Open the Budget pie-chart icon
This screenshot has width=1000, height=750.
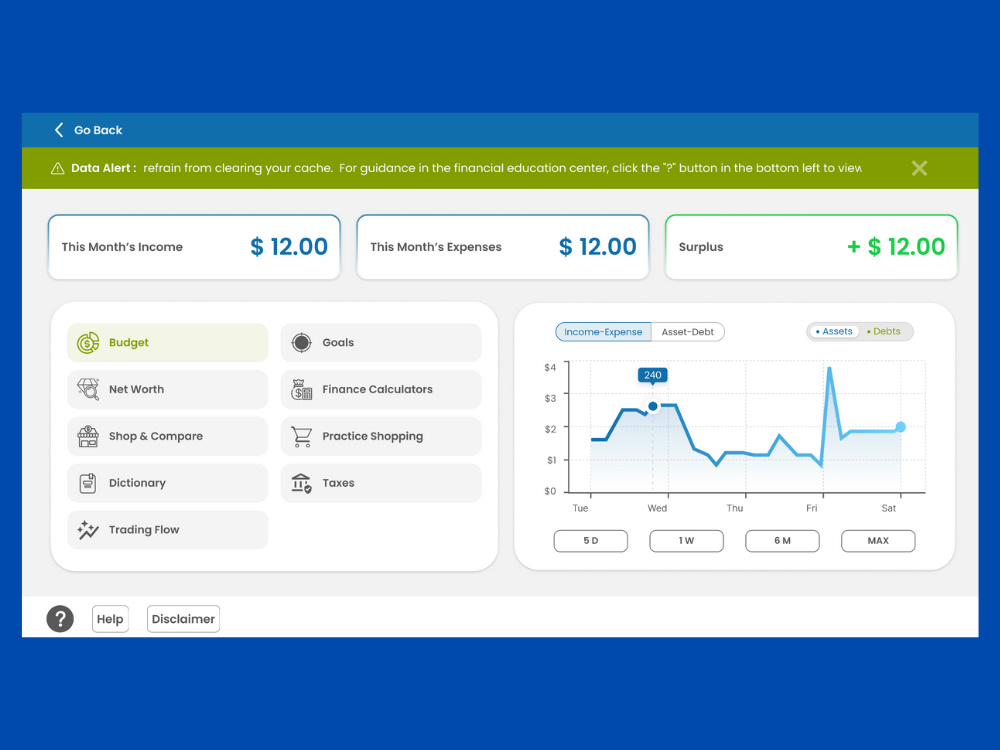tap(88, 342)
